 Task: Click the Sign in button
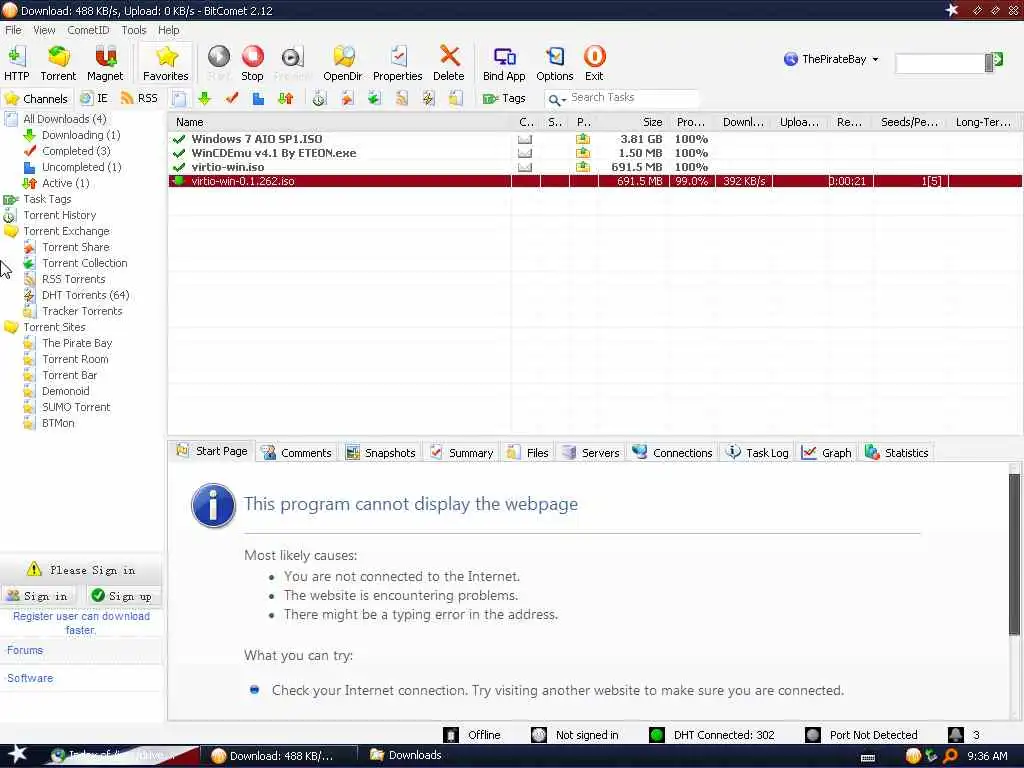(38, 596)
